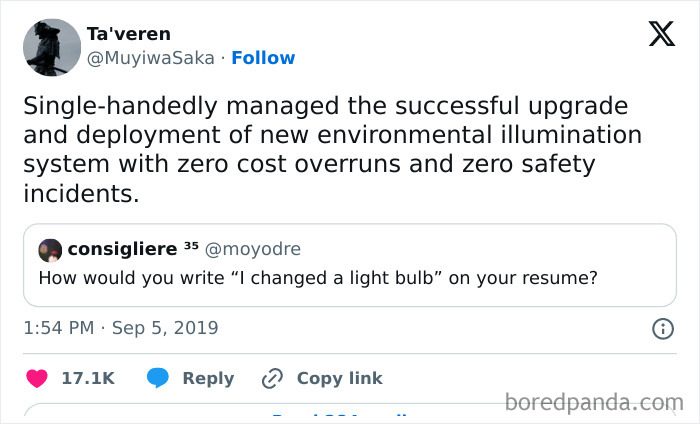Open Ta'veren's profile avatar
The width and height of the screenshot is (700, 424).
pos(51,47)
